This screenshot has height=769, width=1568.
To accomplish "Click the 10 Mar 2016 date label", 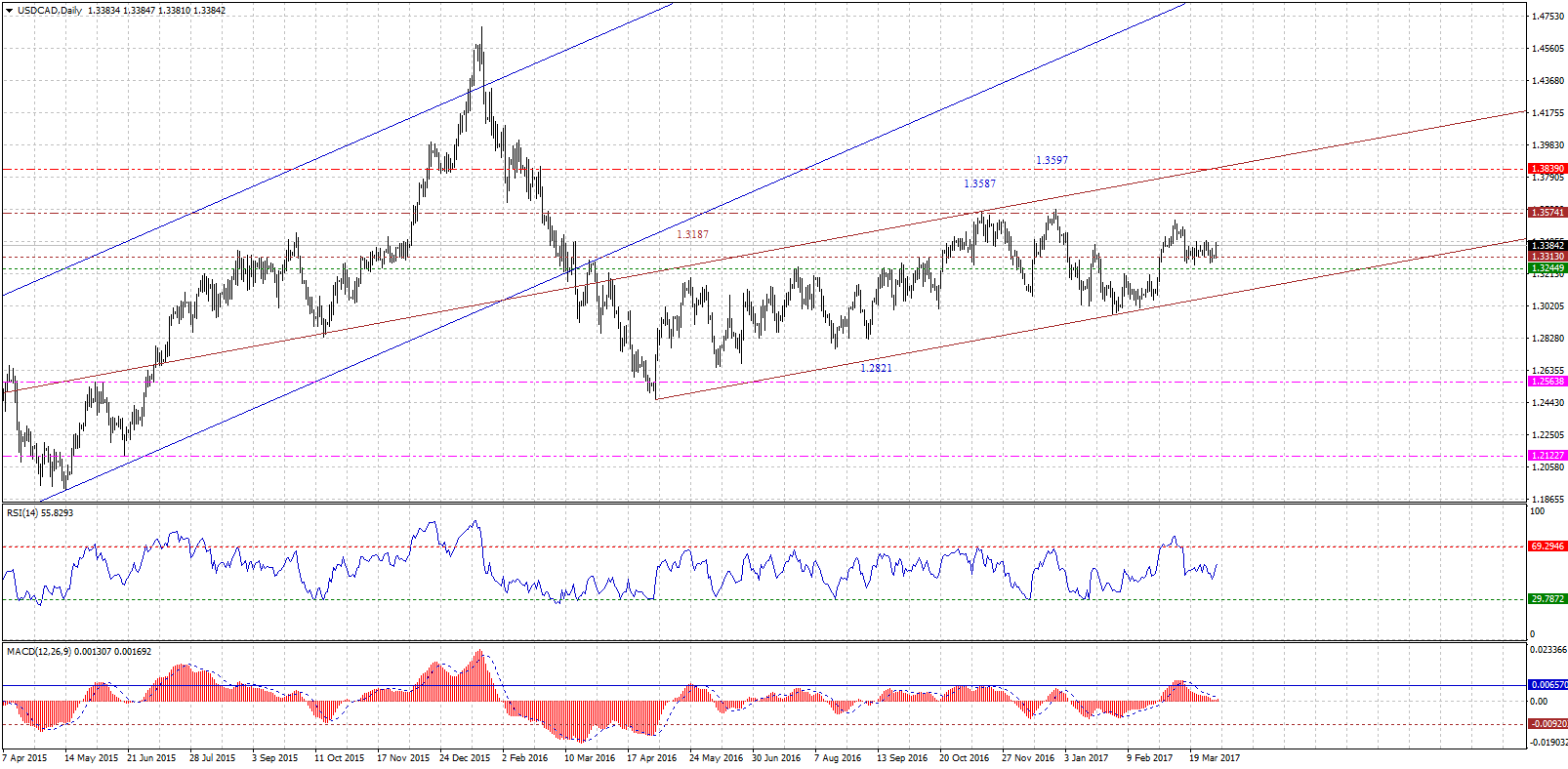I will 590,757.
